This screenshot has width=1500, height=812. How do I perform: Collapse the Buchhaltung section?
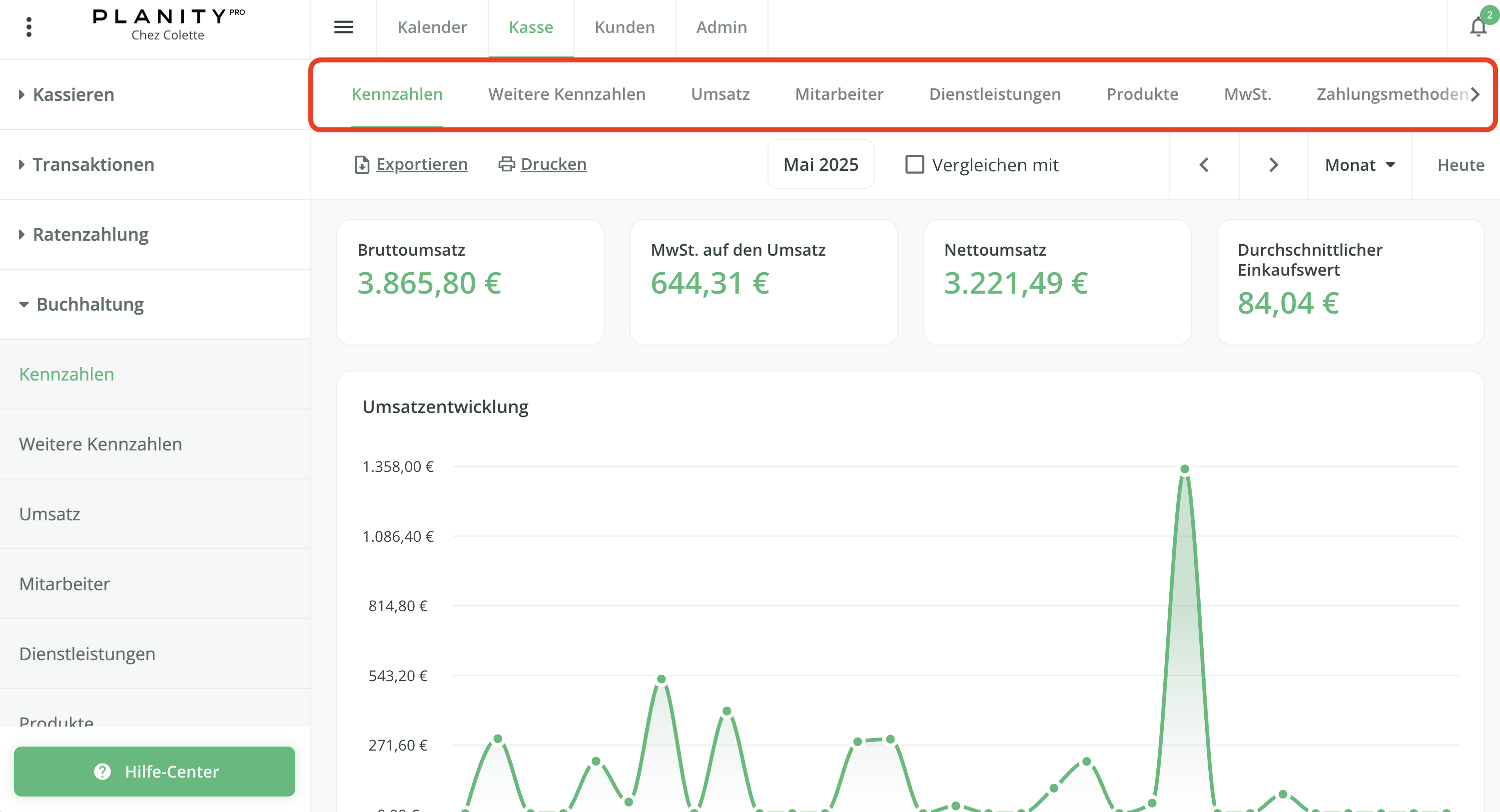(155, 304)
